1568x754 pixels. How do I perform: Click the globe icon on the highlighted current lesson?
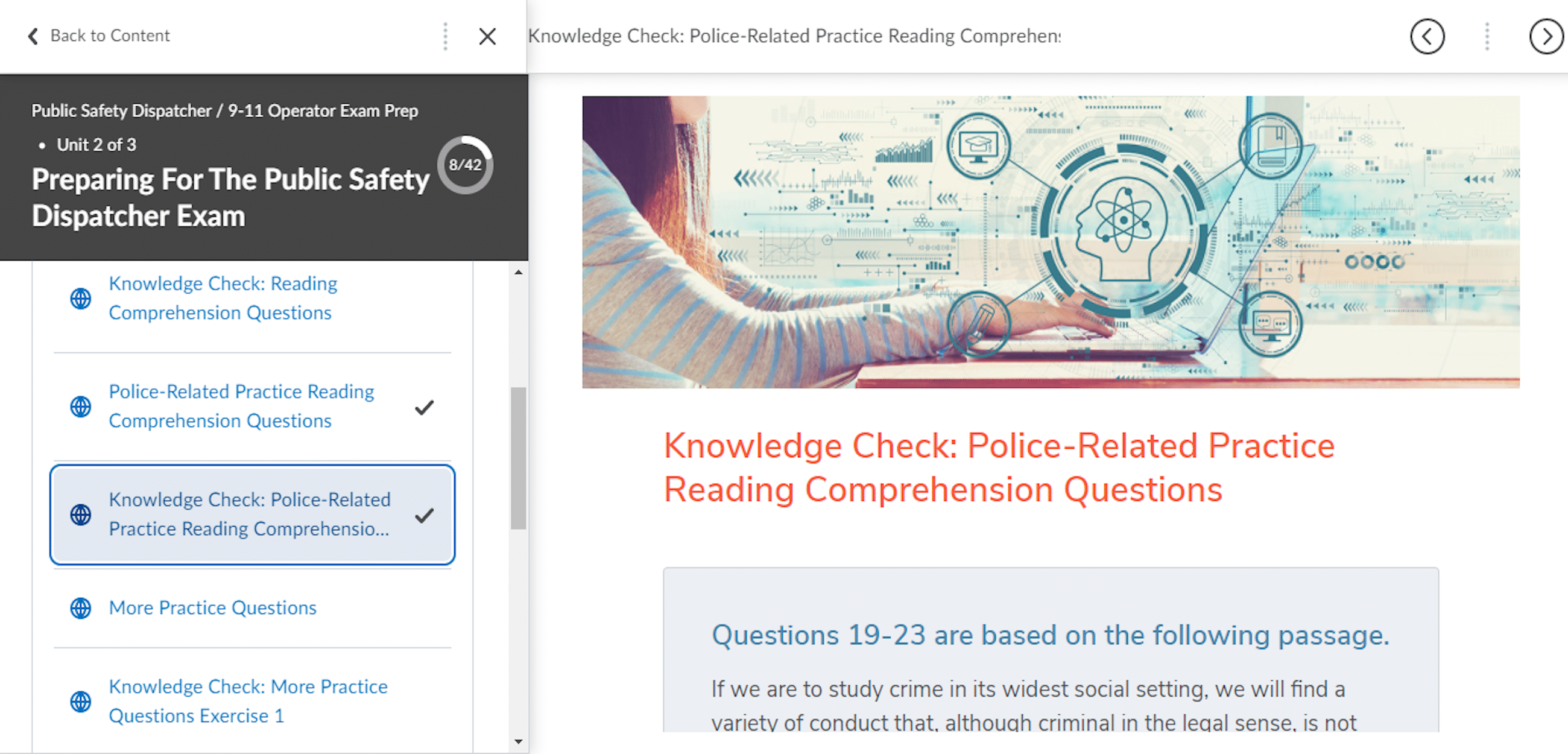[80, 515]
